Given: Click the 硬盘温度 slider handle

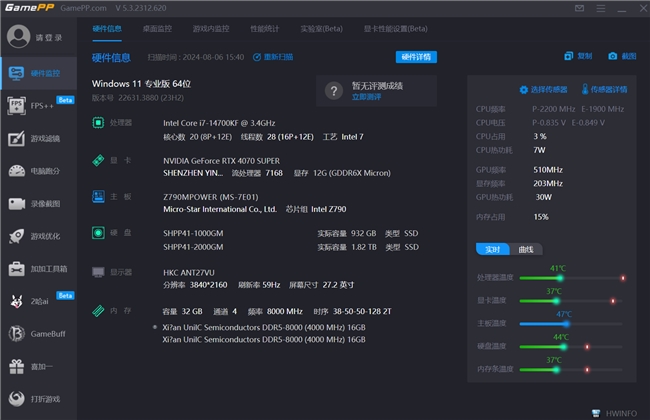Looking at the screenshot, I should point(563,347).
